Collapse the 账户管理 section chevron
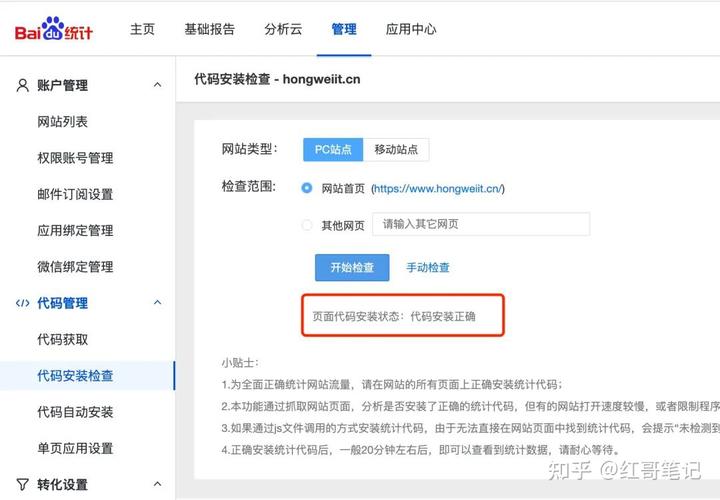Image resolution: width=720 pixels, height=500 pixels. (158, 85)
